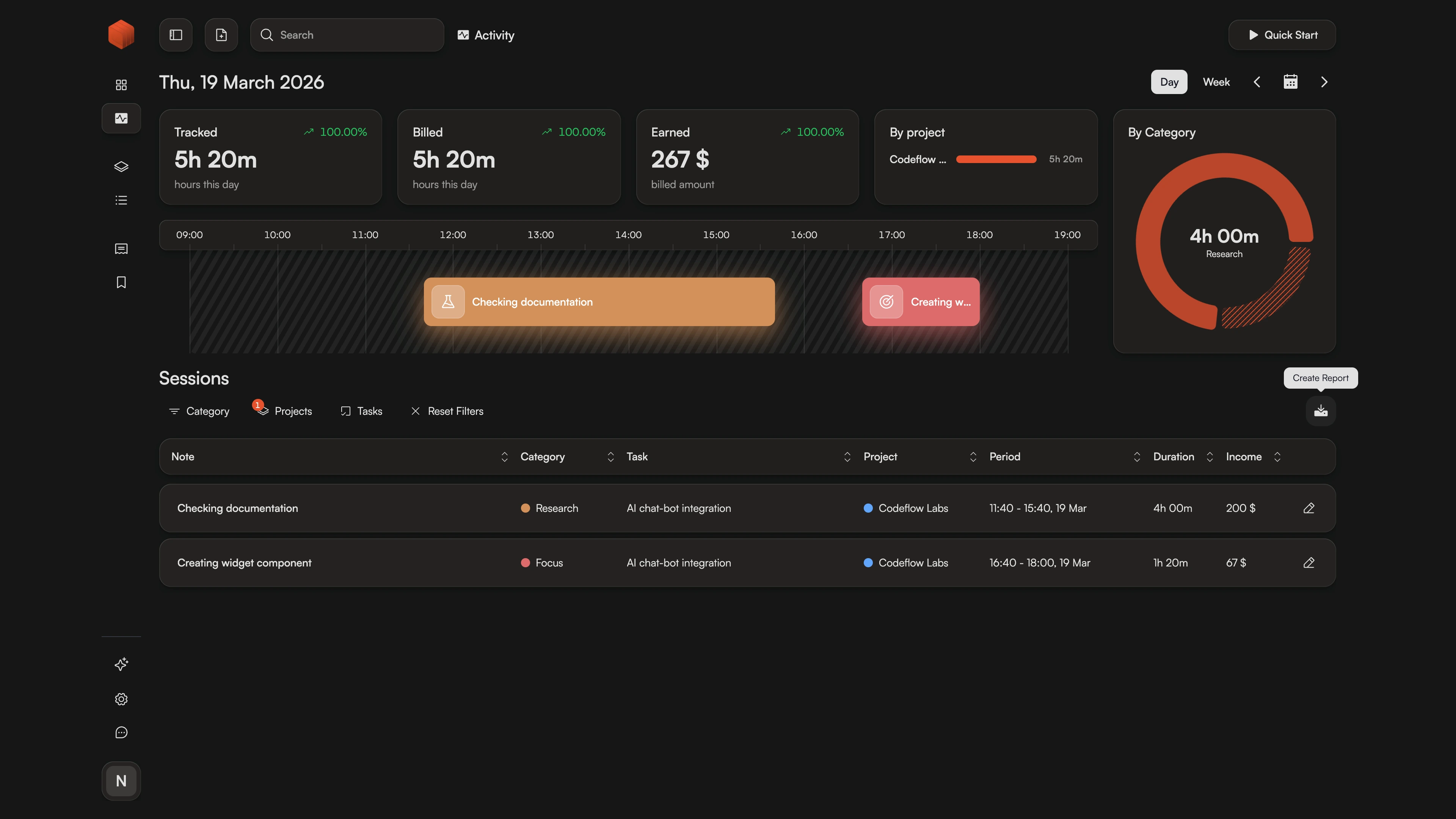
Task: Select the Day view toggle
Action: point(1169,82)
